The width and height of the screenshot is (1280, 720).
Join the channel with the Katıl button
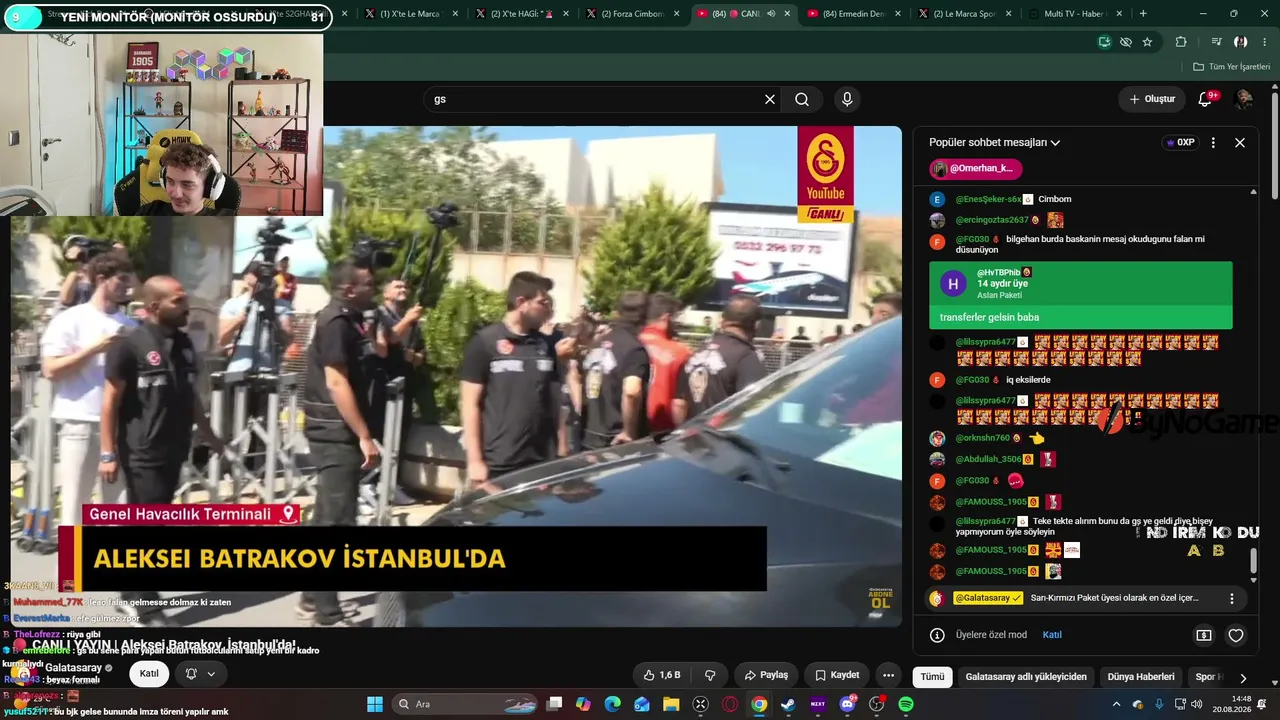(149, 674)
